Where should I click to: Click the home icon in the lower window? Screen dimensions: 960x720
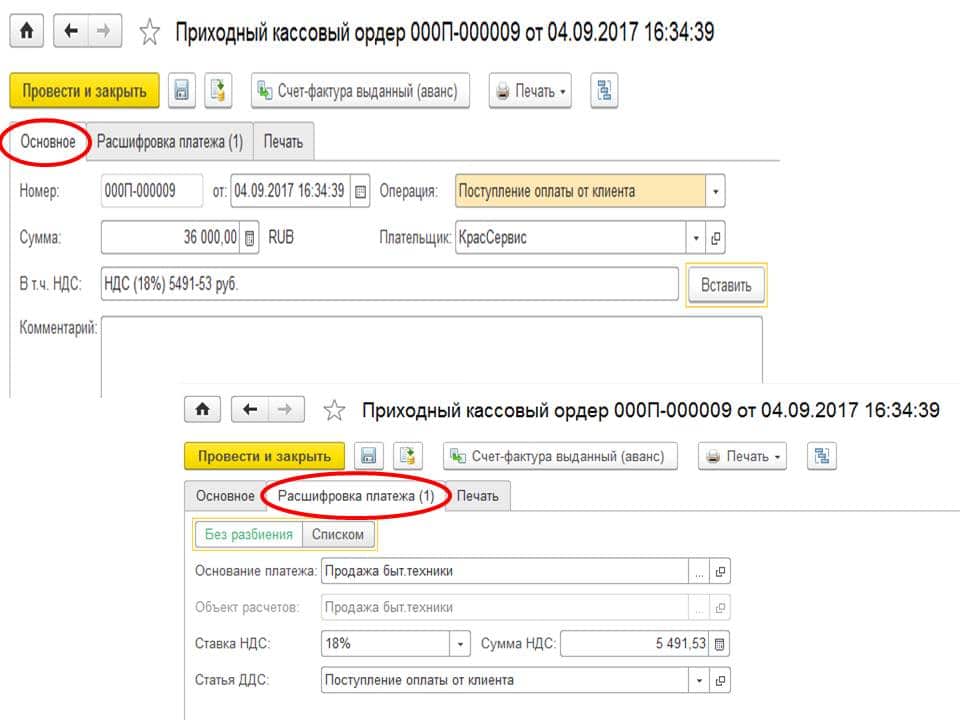pyautogui.click(x=203, y=409)
